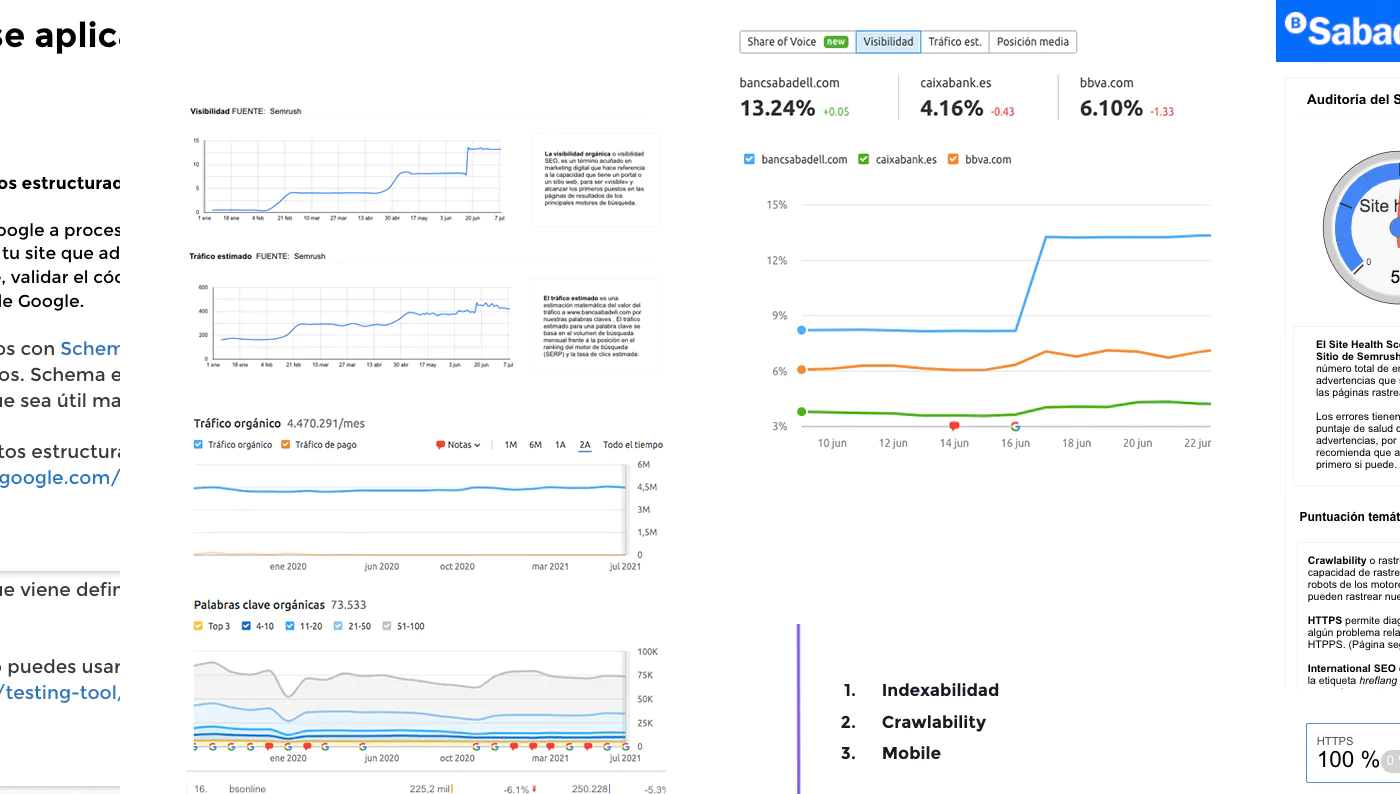Click the orange start dot of bbva line
Viewport: 1400px width, 794px height.
pos(801,370)
